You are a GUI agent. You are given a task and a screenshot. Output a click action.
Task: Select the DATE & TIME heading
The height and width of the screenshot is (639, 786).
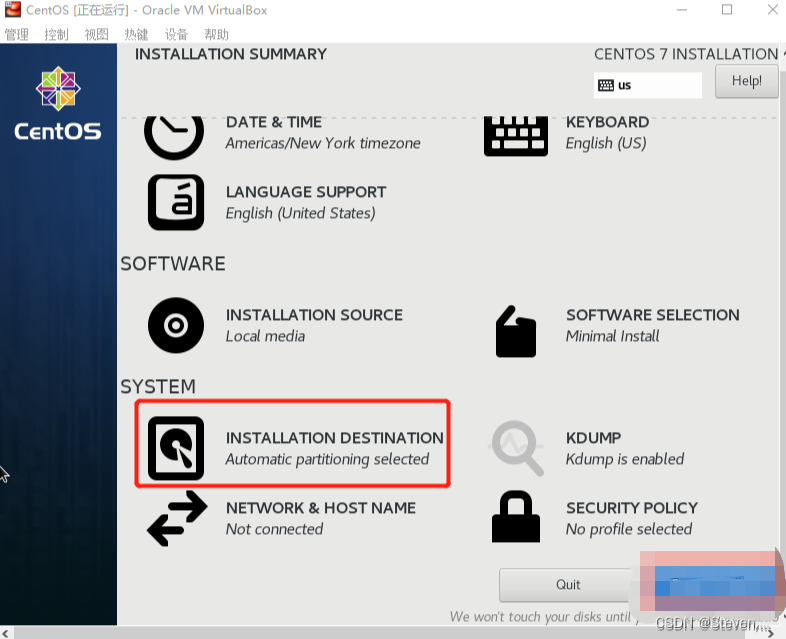coord(274,122)
